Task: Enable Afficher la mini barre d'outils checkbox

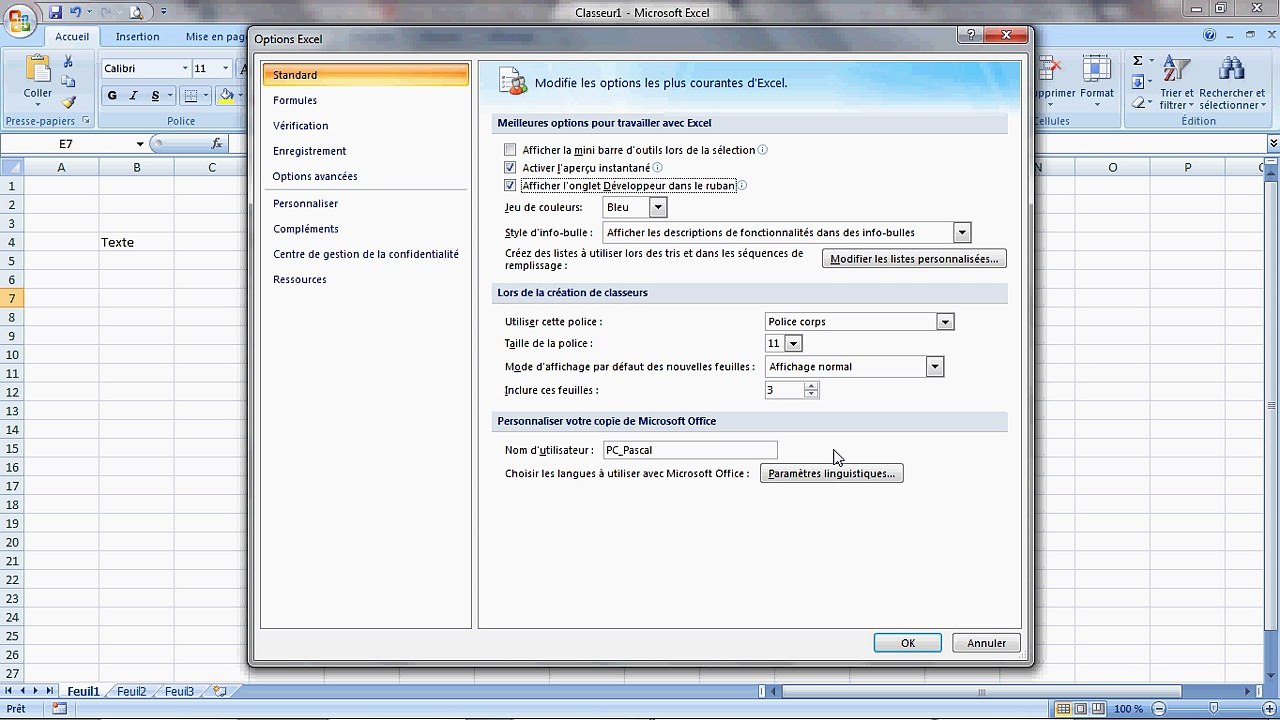Action: coord(510,150)
